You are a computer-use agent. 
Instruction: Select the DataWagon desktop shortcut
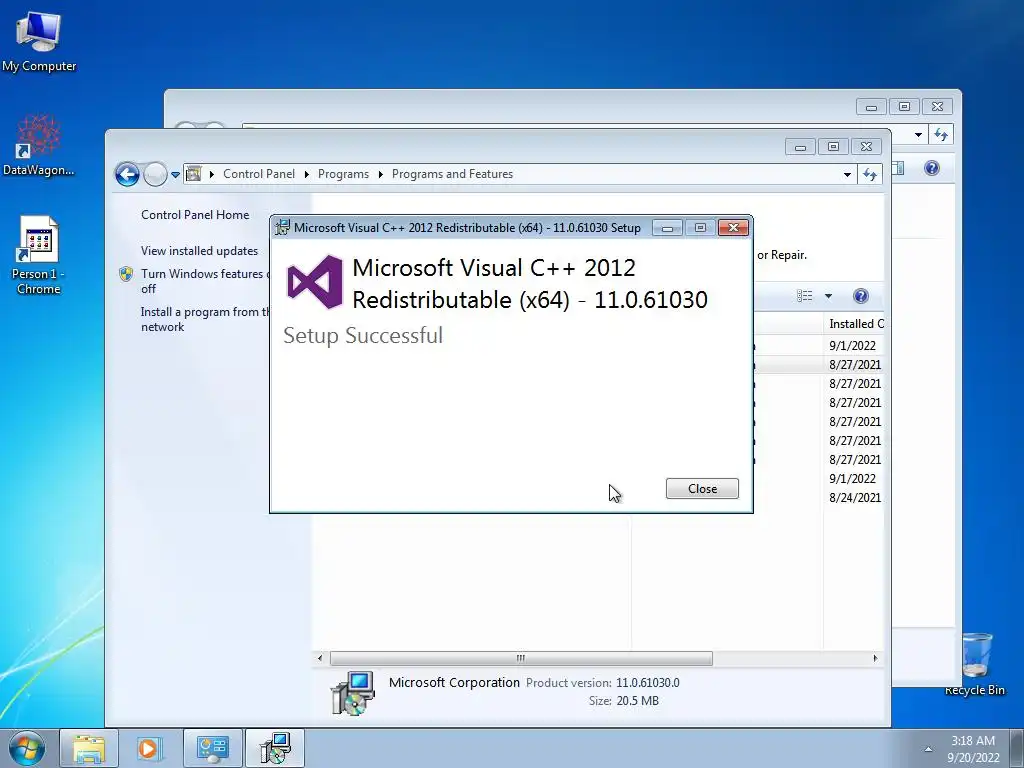[39, 146]
